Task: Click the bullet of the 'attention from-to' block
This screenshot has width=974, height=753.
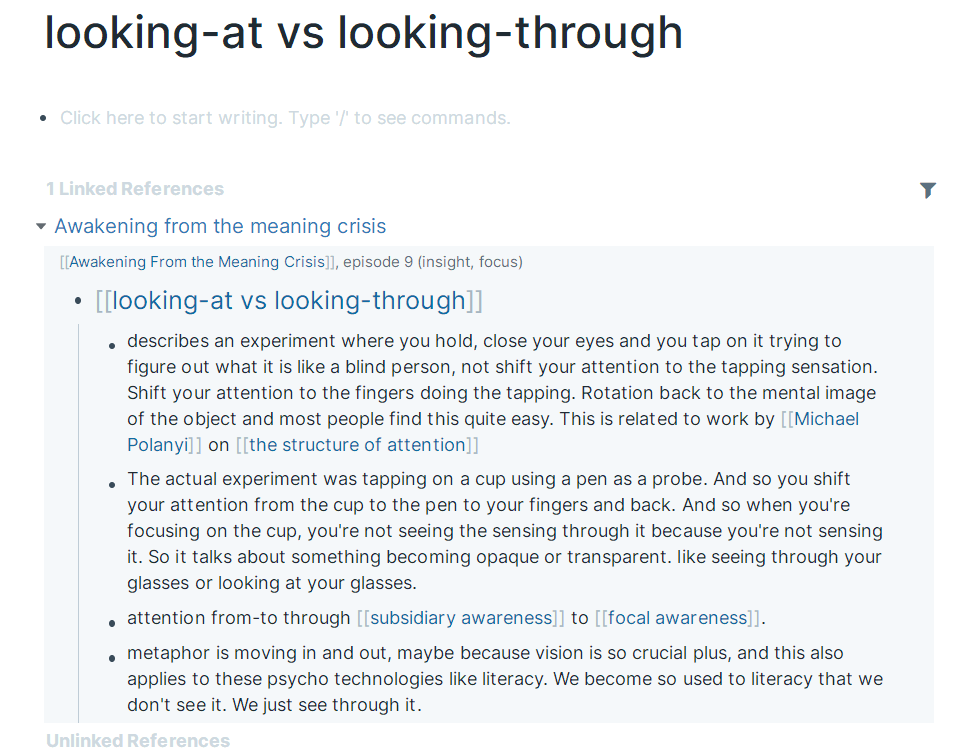Action: 112,620
